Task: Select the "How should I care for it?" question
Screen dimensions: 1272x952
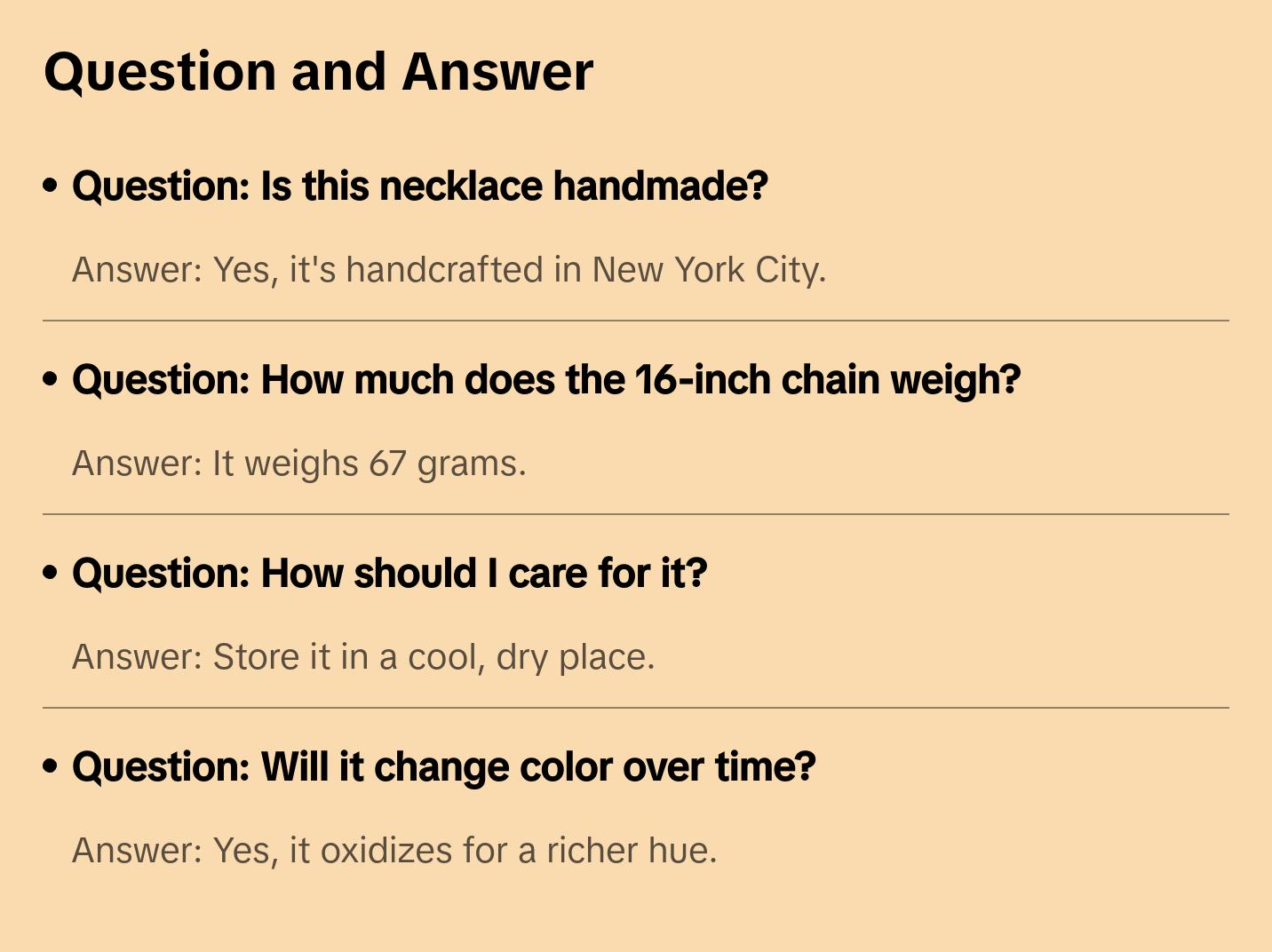Action: 389,574
